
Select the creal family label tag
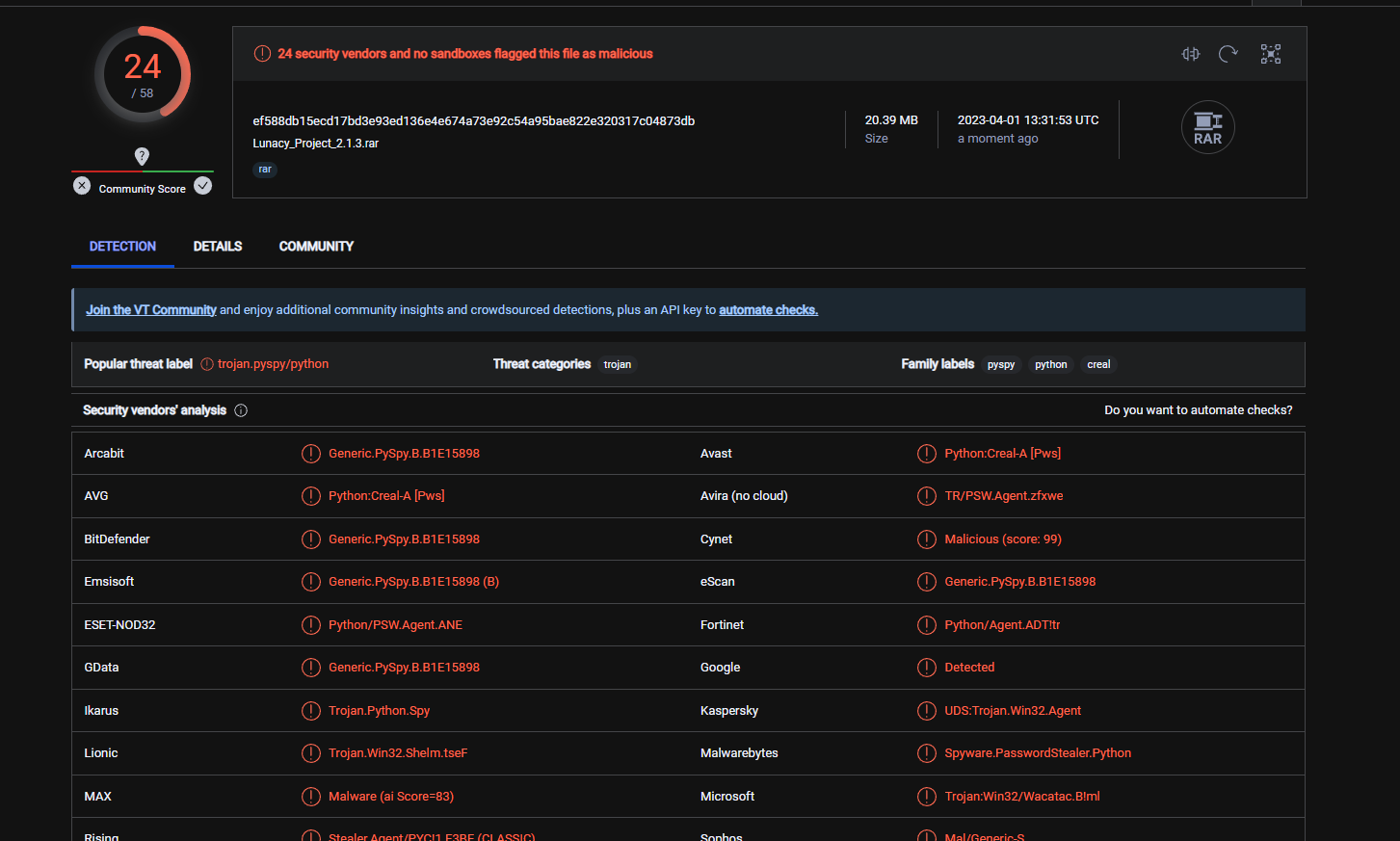click(1098, 364)
